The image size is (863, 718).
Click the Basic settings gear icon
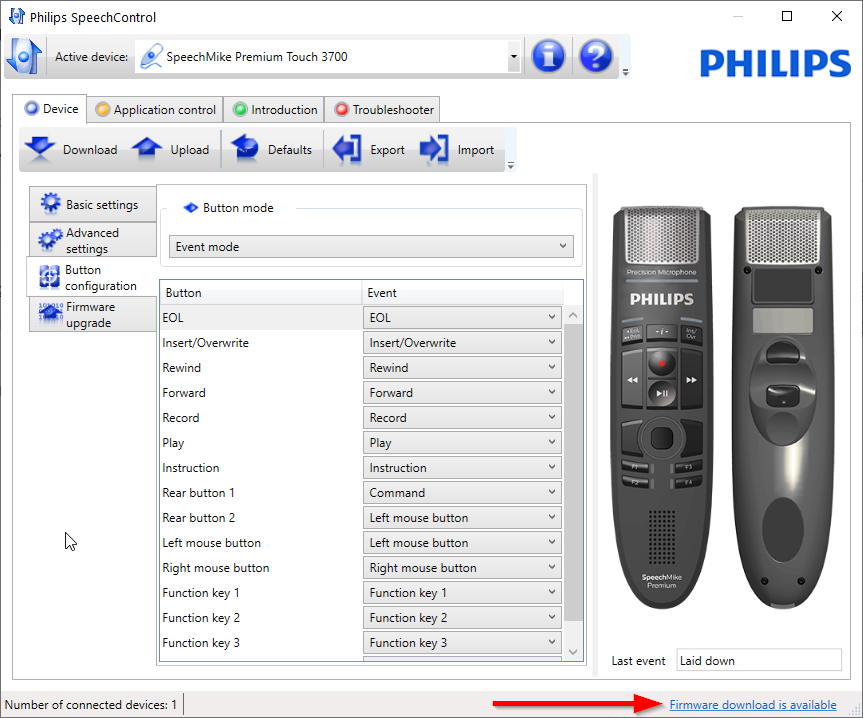pyautogui.click(x=50, y=204)
